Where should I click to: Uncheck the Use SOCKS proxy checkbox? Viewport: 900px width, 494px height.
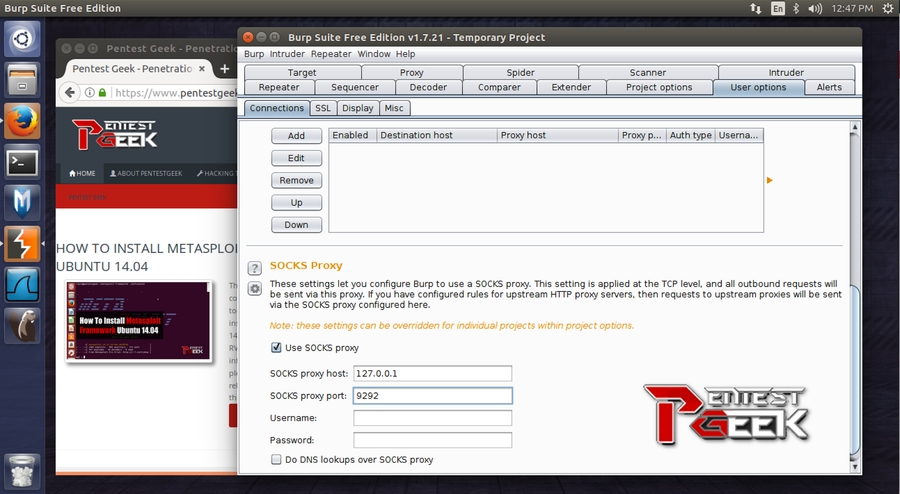click(x=276, y=348)
